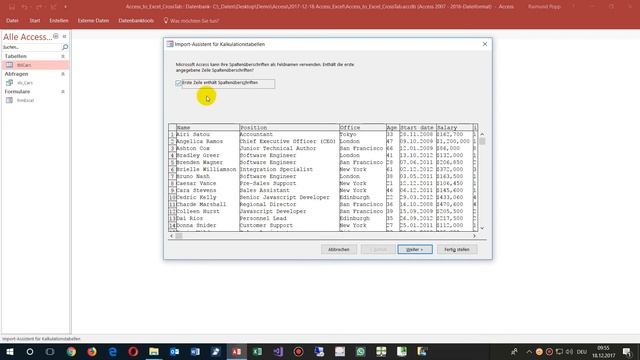
Task: Click the DEU language indicator
Action: [582, 351]
